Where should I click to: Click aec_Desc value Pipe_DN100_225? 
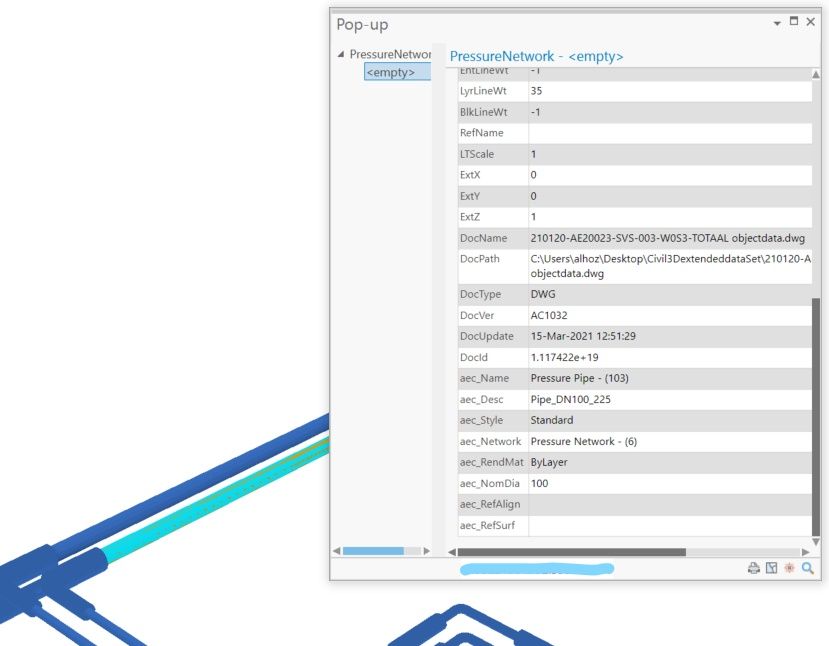570,399
